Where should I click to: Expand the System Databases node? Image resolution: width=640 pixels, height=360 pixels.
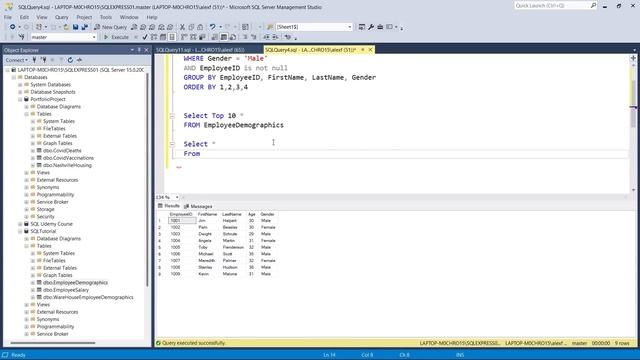[20, 84]
